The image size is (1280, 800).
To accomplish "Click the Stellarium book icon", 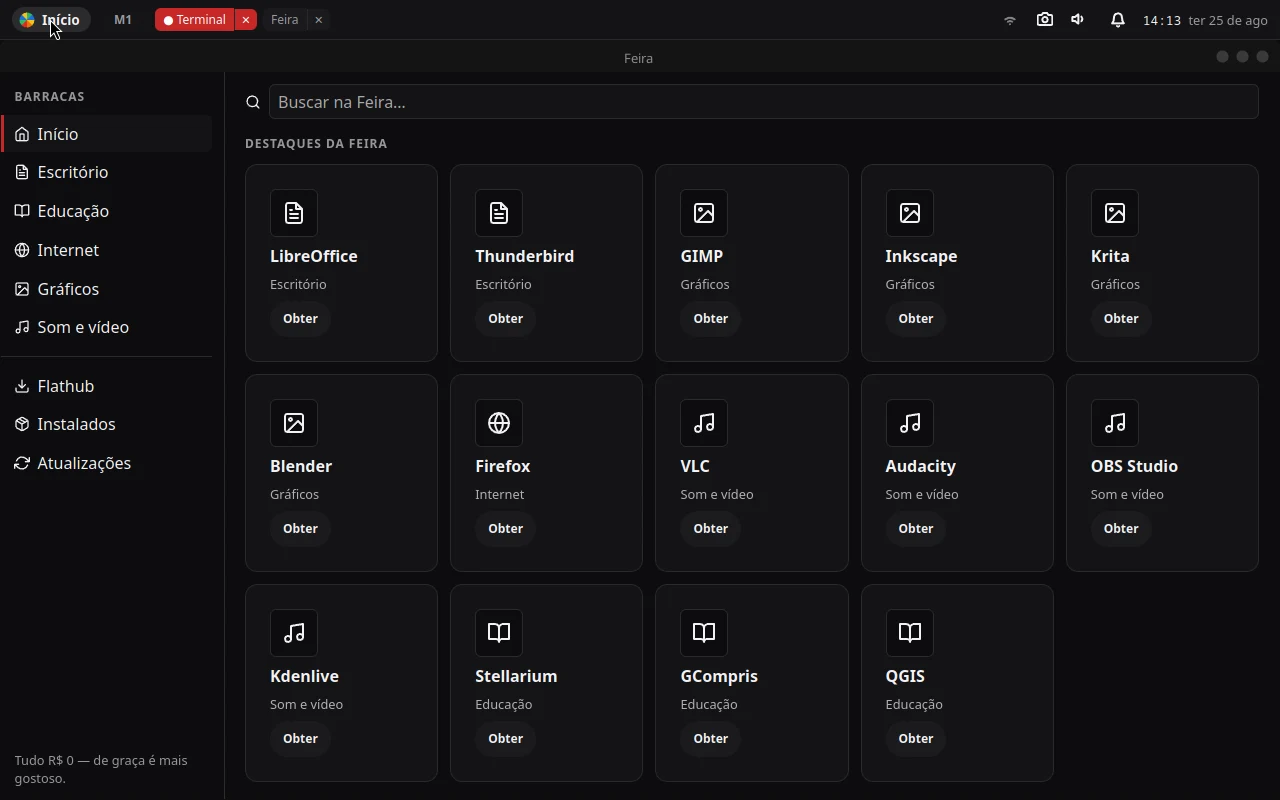I will point(499,633).
